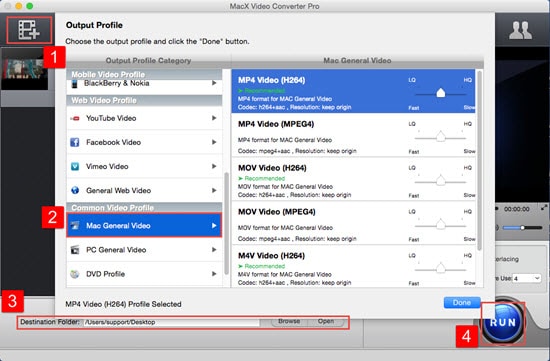Click the Done button

(x=462, y=302)
